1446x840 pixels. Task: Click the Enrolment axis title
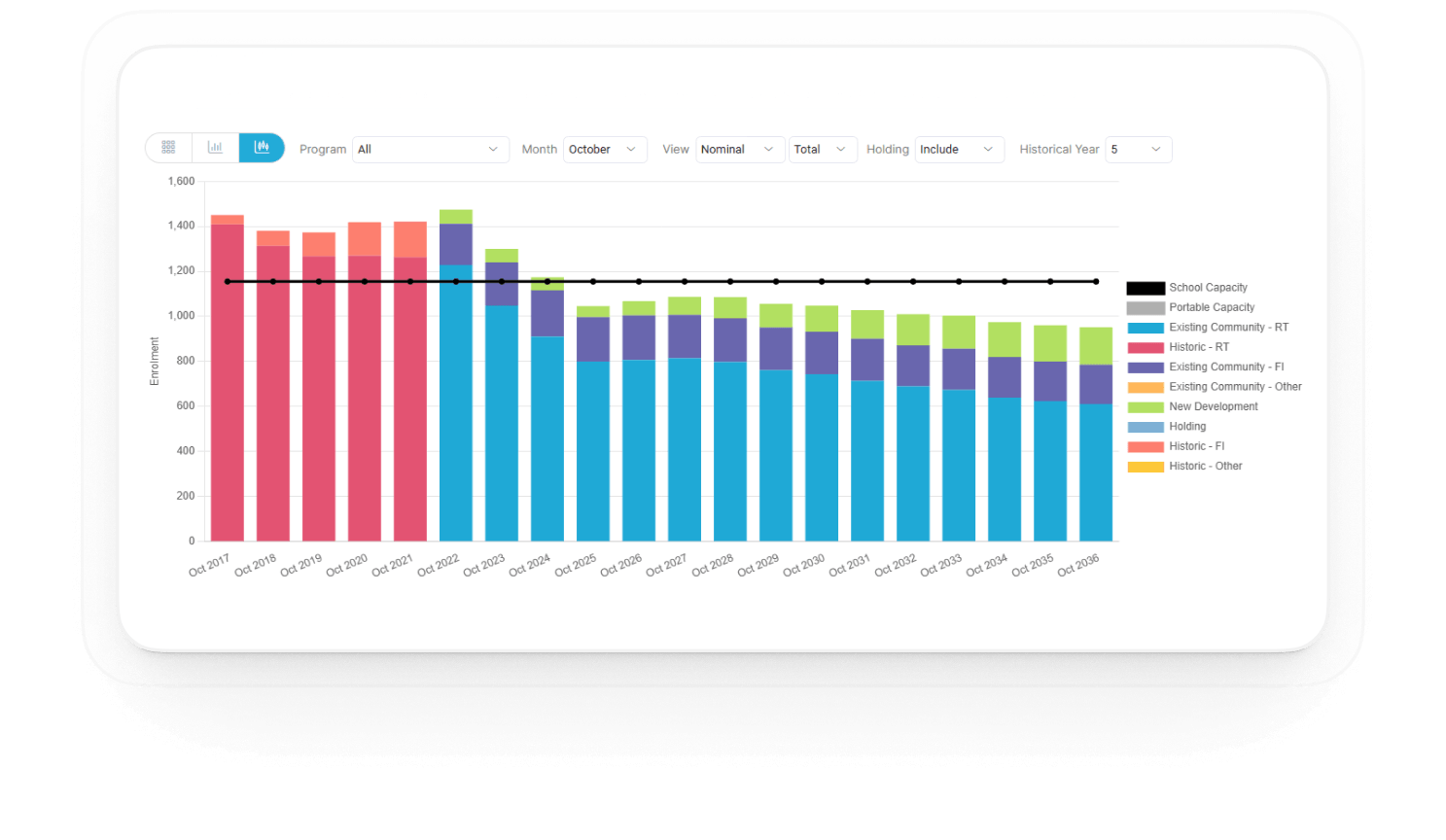155,362
